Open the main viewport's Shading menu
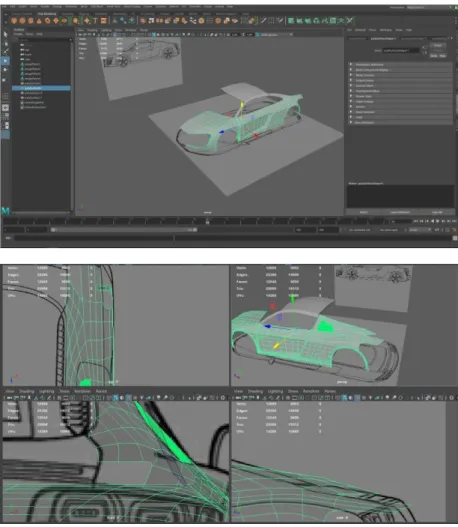 click(92, 30)
